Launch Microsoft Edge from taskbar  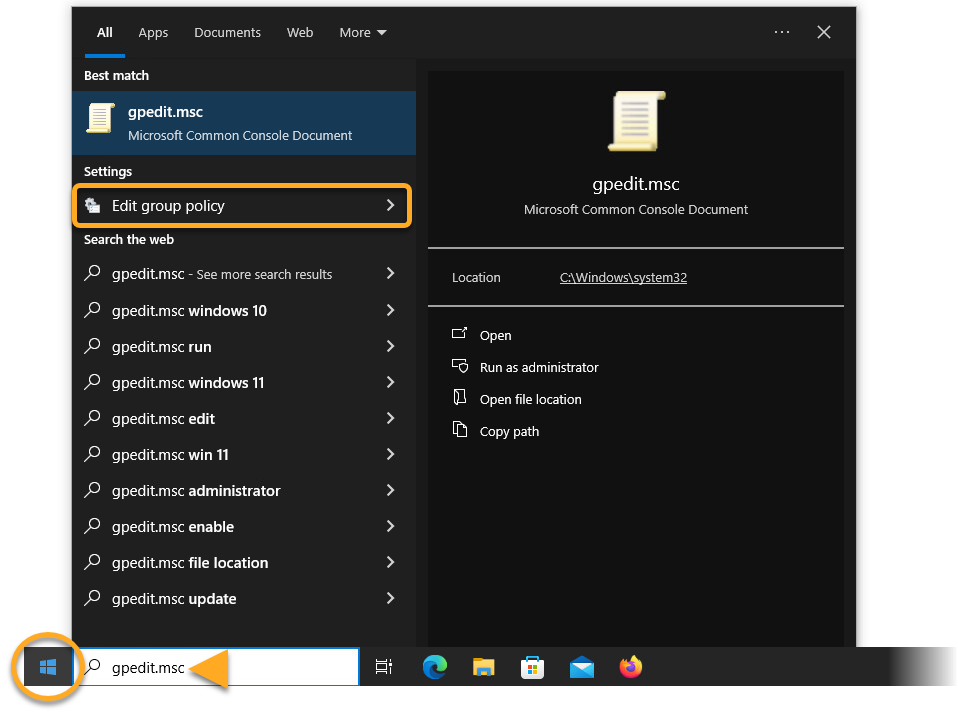(434, 667)
